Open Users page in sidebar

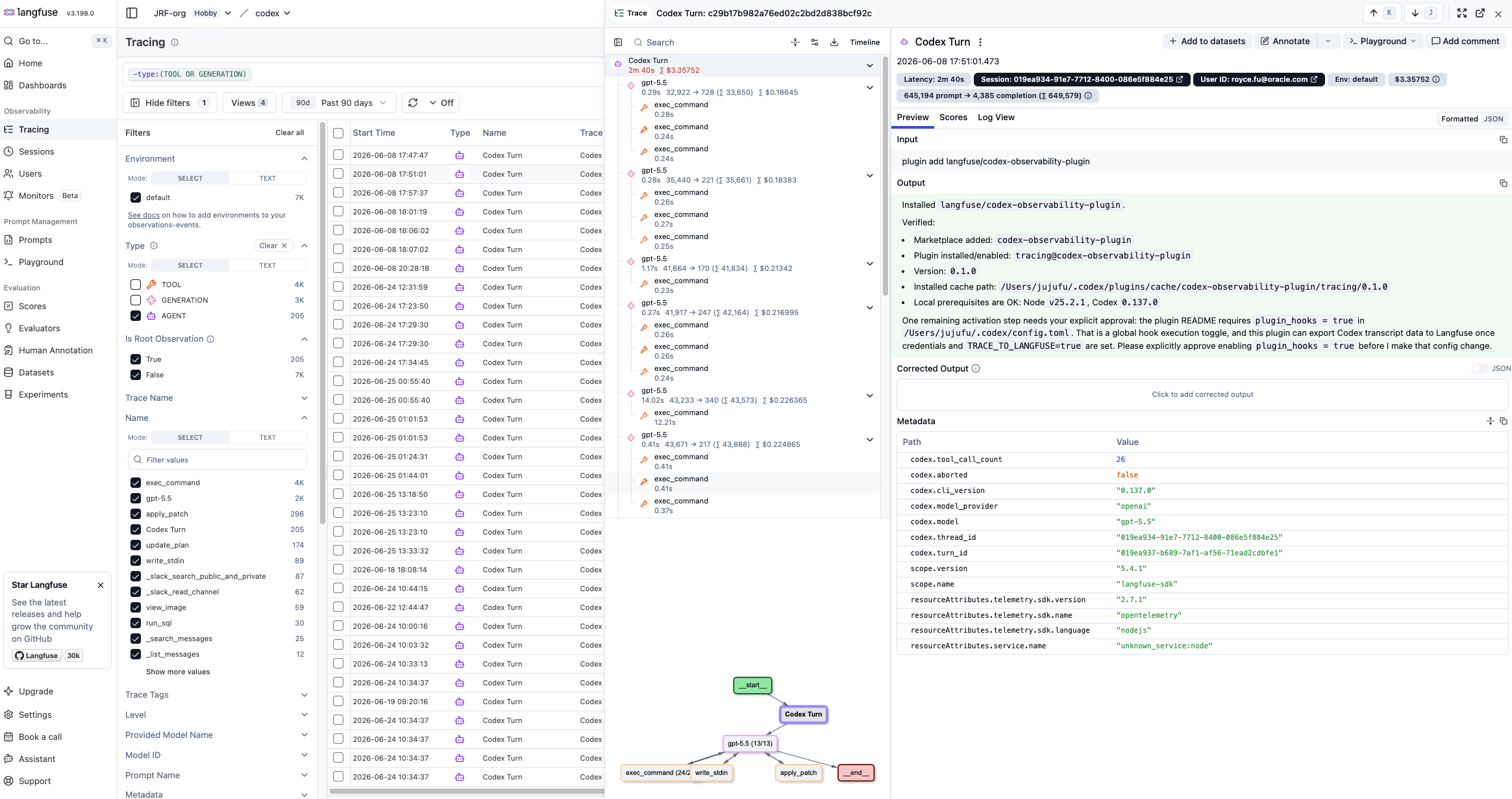pyautogui.click(x=30, y=173)
